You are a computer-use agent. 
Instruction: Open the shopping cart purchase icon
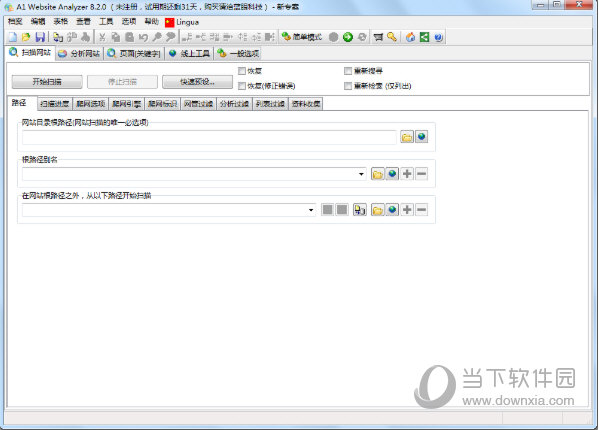coord(378,37)
